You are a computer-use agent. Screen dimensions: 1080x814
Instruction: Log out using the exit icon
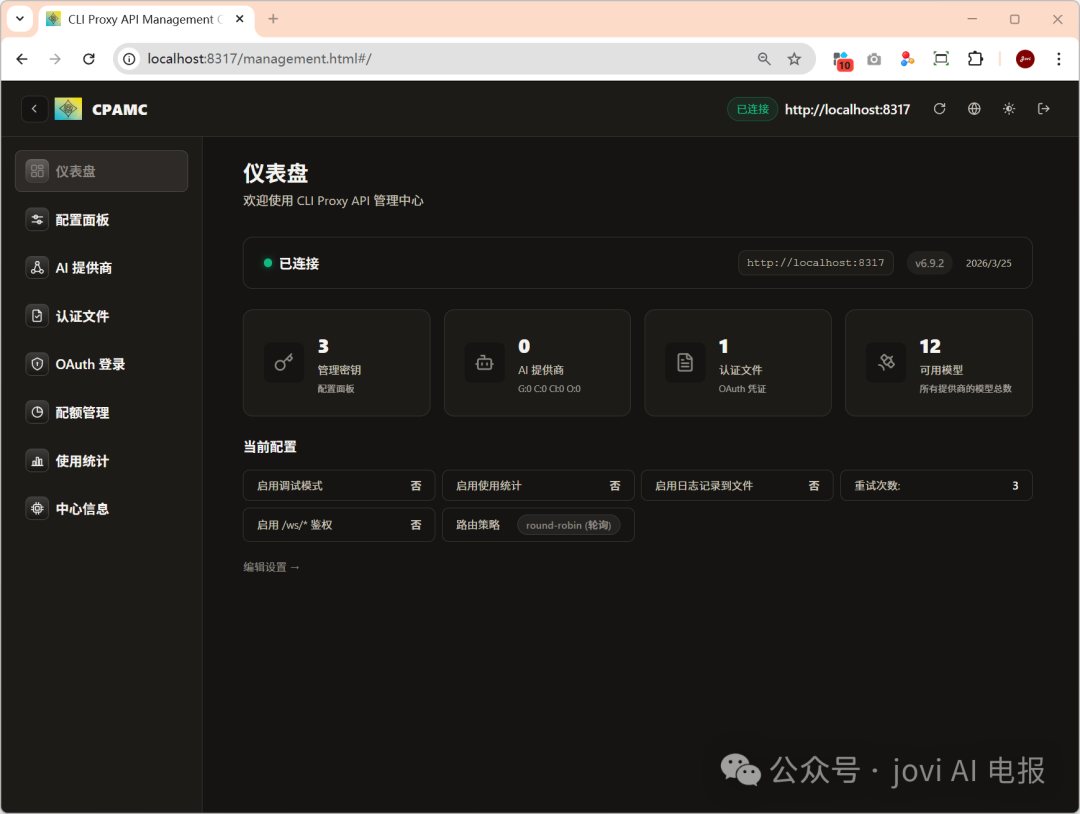click(1043, 109)
